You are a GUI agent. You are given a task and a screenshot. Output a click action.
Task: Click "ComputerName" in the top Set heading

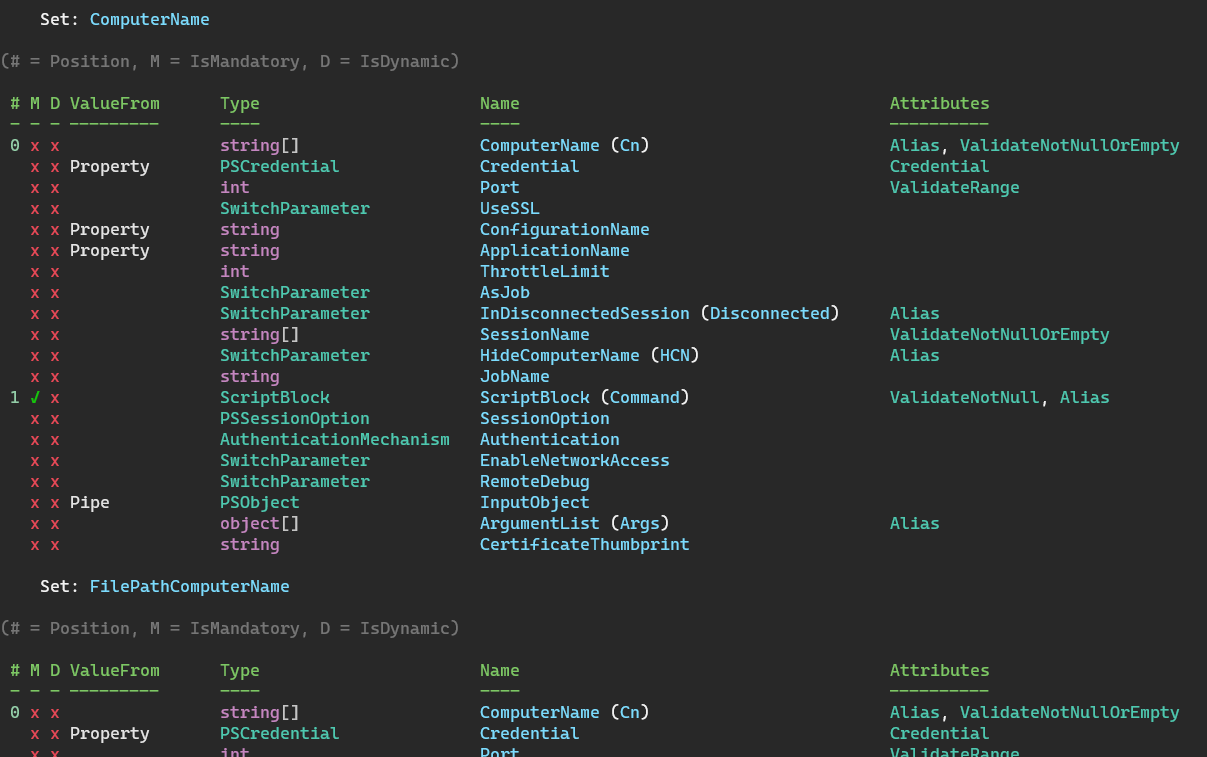click(x=150, y=19)
